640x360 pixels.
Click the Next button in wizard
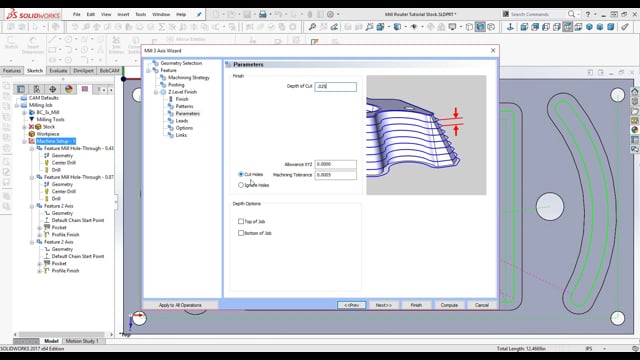(x=383, y=305)
